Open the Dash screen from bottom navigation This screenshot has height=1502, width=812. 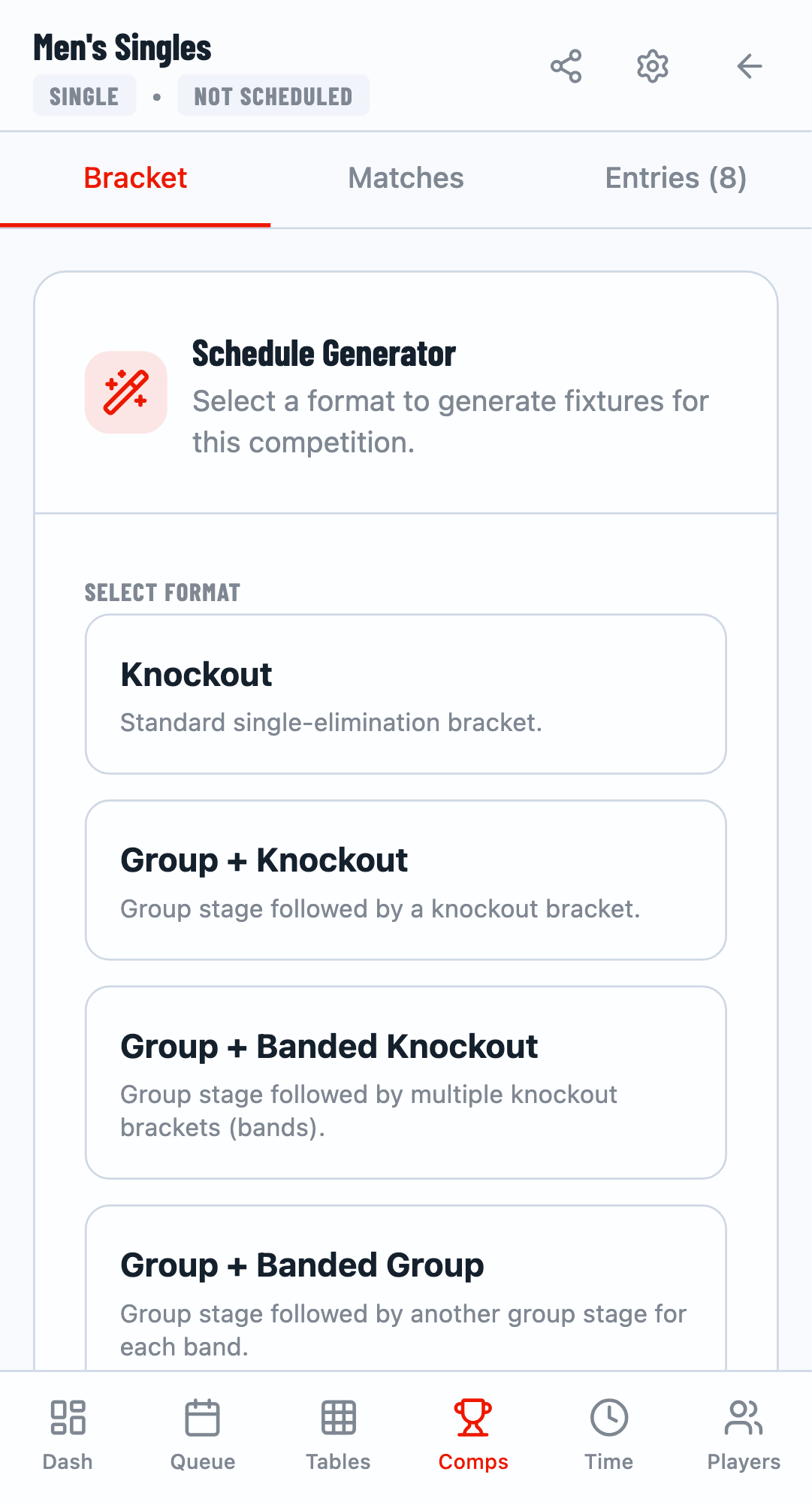coord(68,1431)
